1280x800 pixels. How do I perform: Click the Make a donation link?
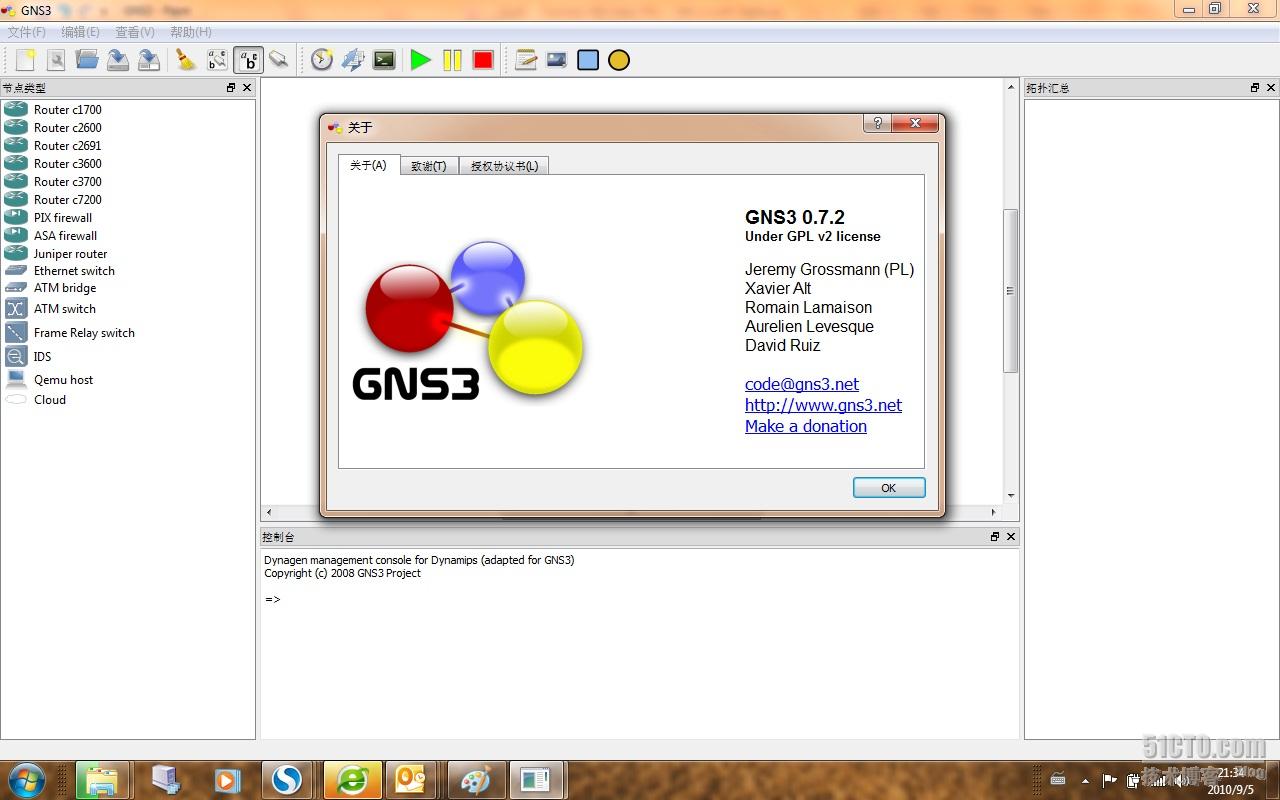point(806,426)
